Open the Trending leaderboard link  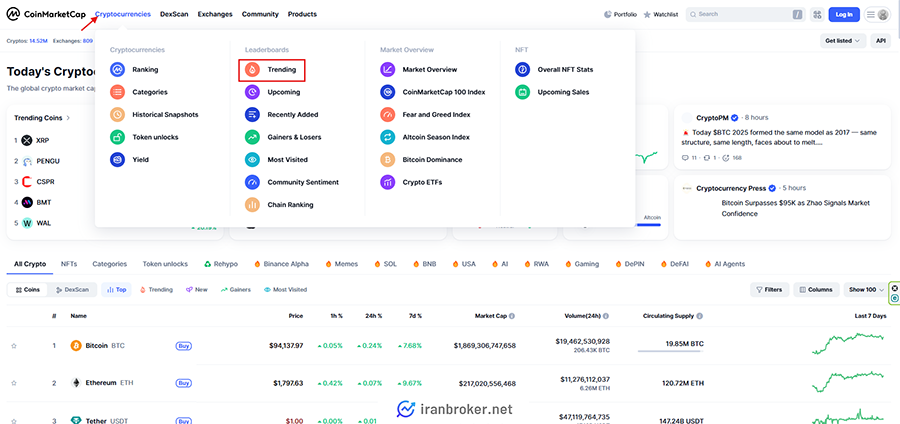click(271, 69)
